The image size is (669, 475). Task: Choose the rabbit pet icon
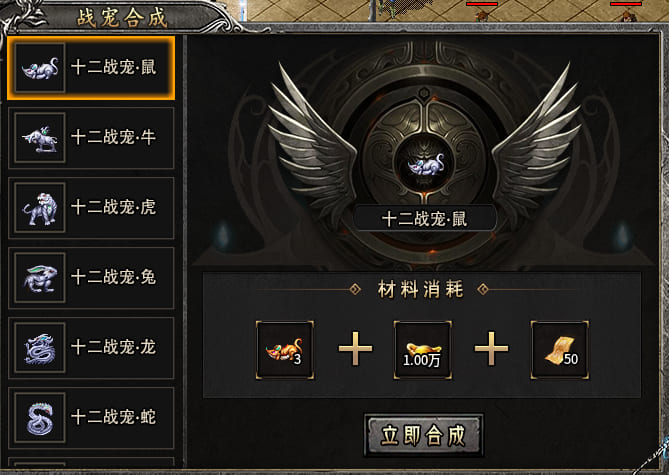[40, 278]
